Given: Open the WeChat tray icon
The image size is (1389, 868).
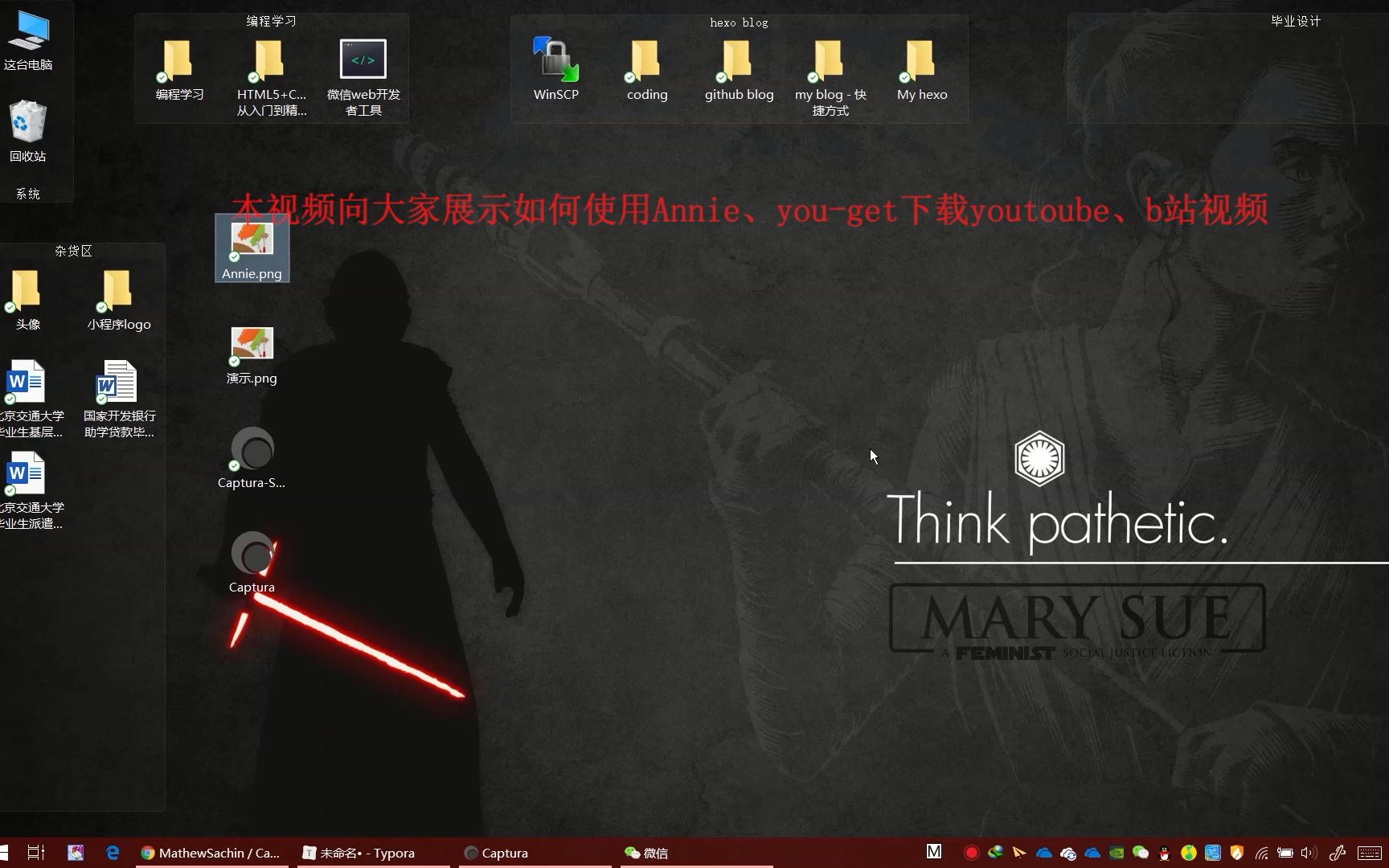Looking at the screenshot, I should point(1141,853).
